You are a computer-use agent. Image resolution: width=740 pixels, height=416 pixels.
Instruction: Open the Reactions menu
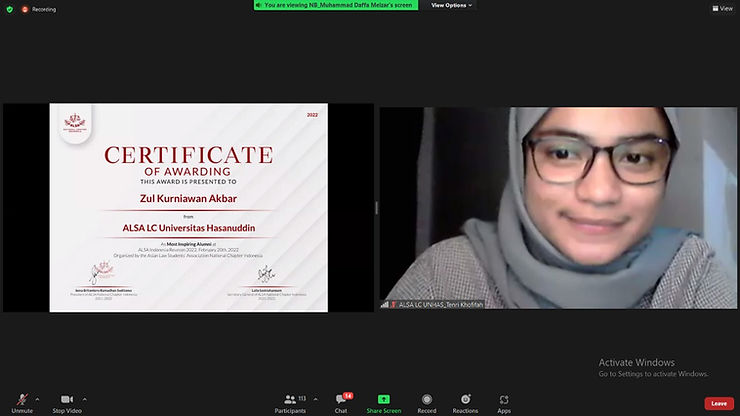click(x=465, y=403)
